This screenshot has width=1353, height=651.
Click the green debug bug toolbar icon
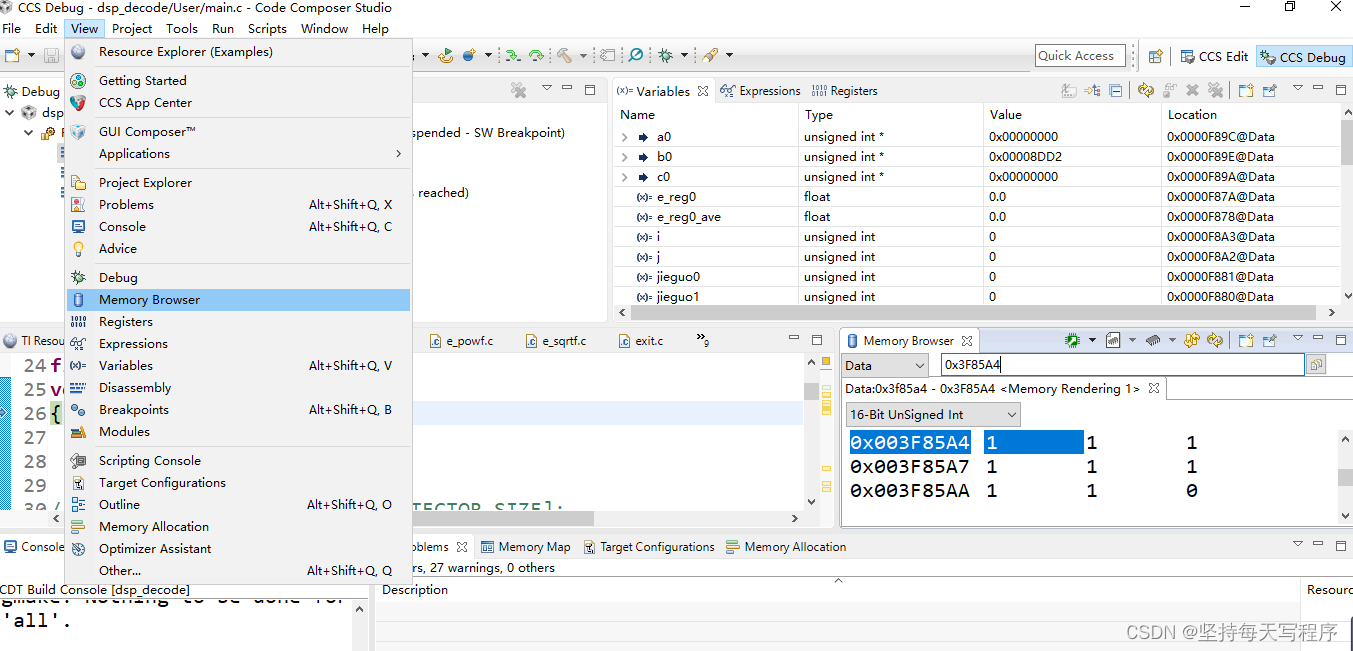[x=665, y=55]
